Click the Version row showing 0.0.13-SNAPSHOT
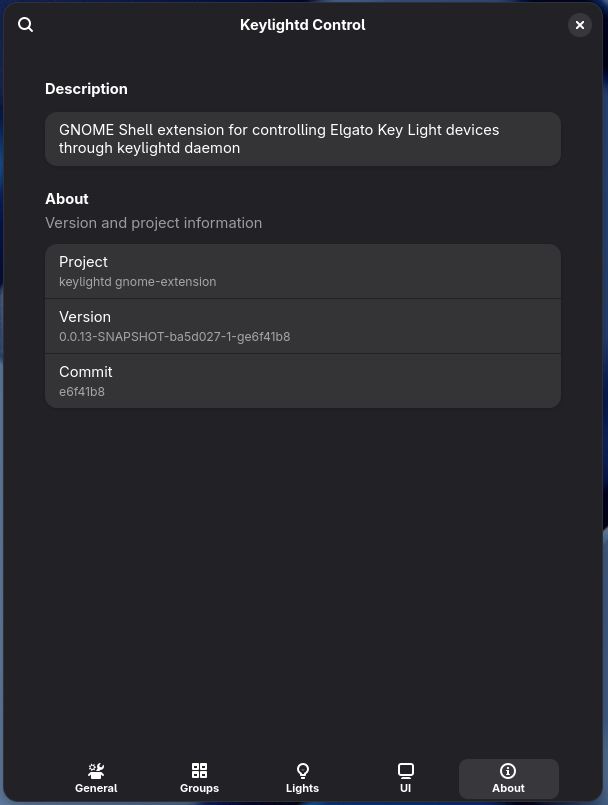The image size is (608, 805). pyautogui.click(x=302, y=325)
